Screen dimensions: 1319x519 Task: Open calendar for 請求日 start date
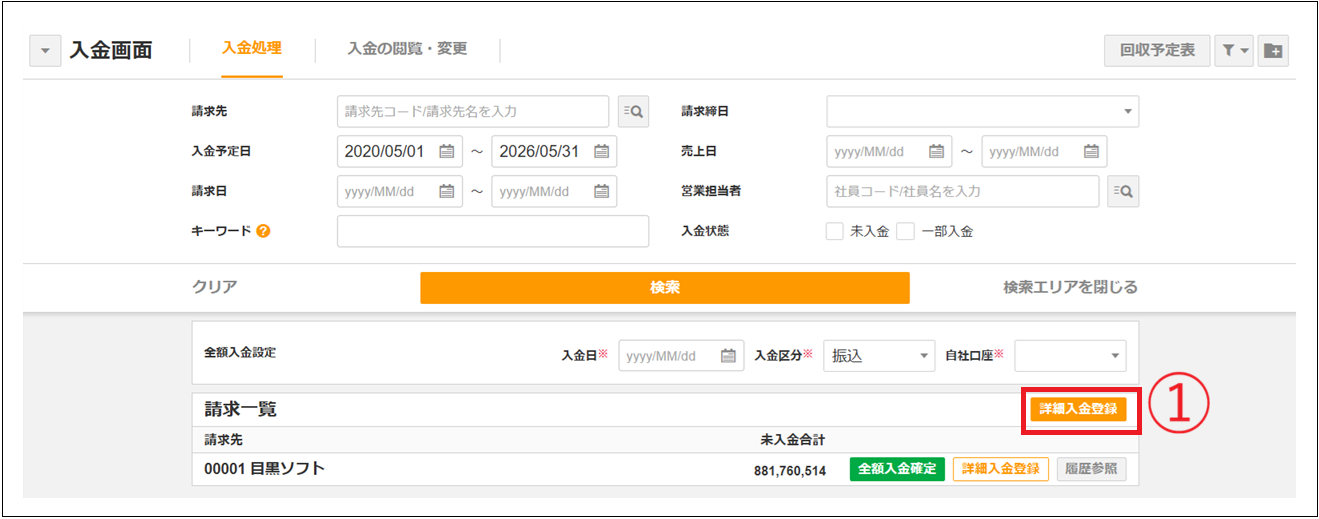pos(447,191)
